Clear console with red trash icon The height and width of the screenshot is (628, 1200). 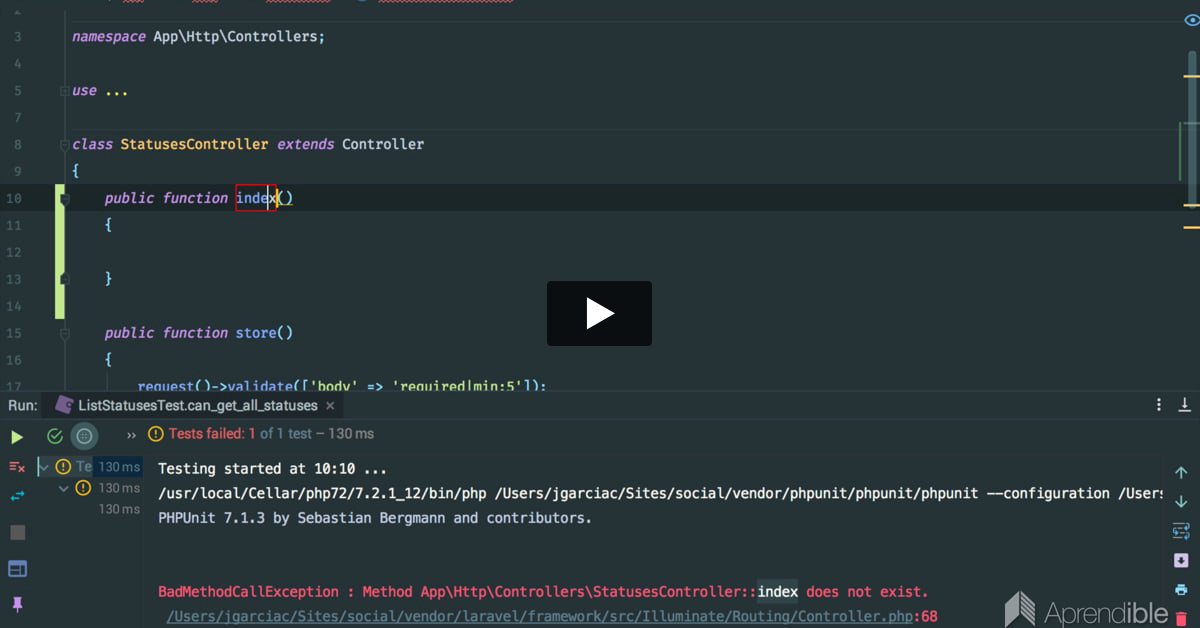coord(1181,619)
